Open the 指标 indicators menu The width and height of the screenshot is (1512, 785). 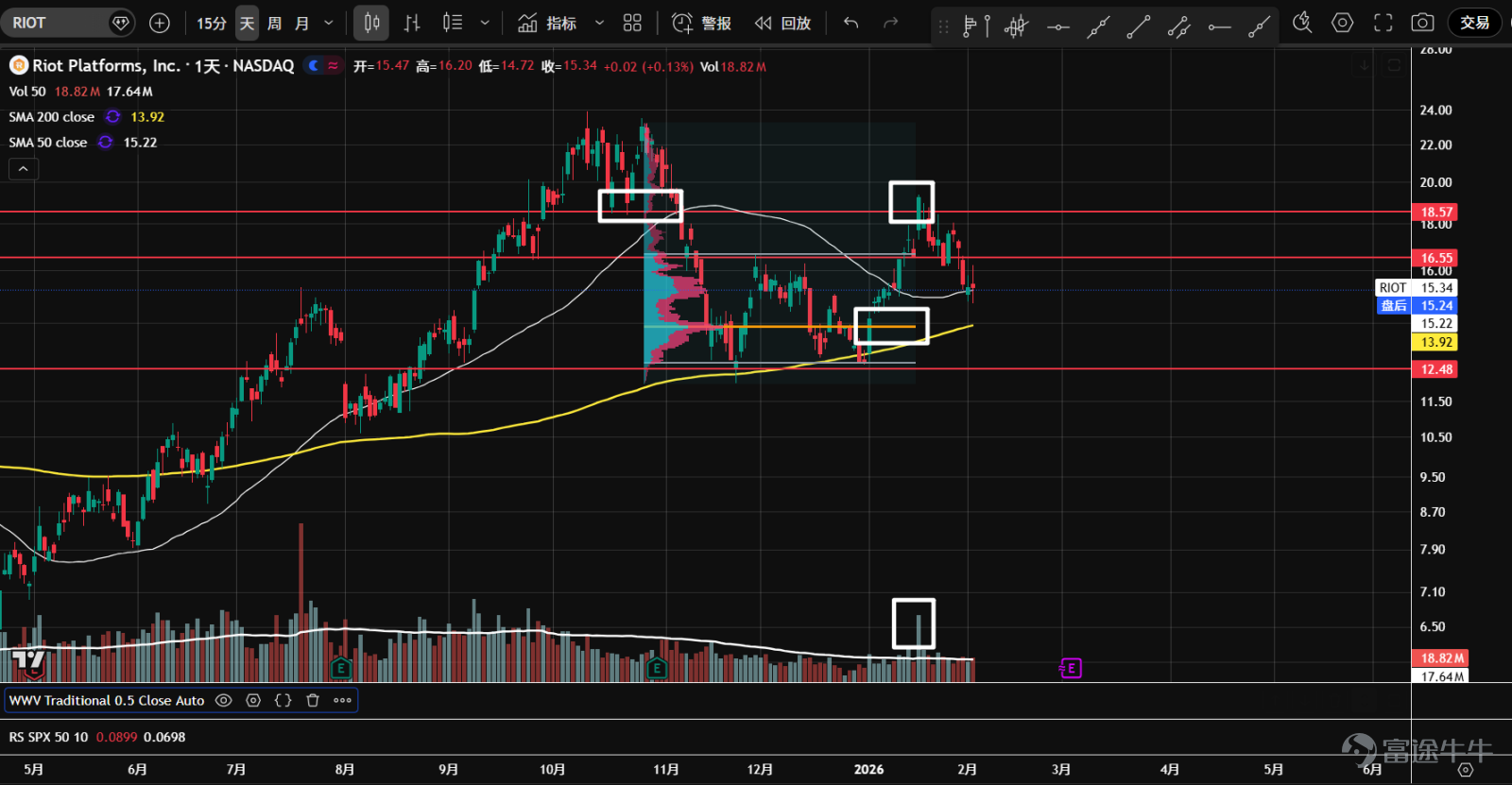[x=547, y=23]
